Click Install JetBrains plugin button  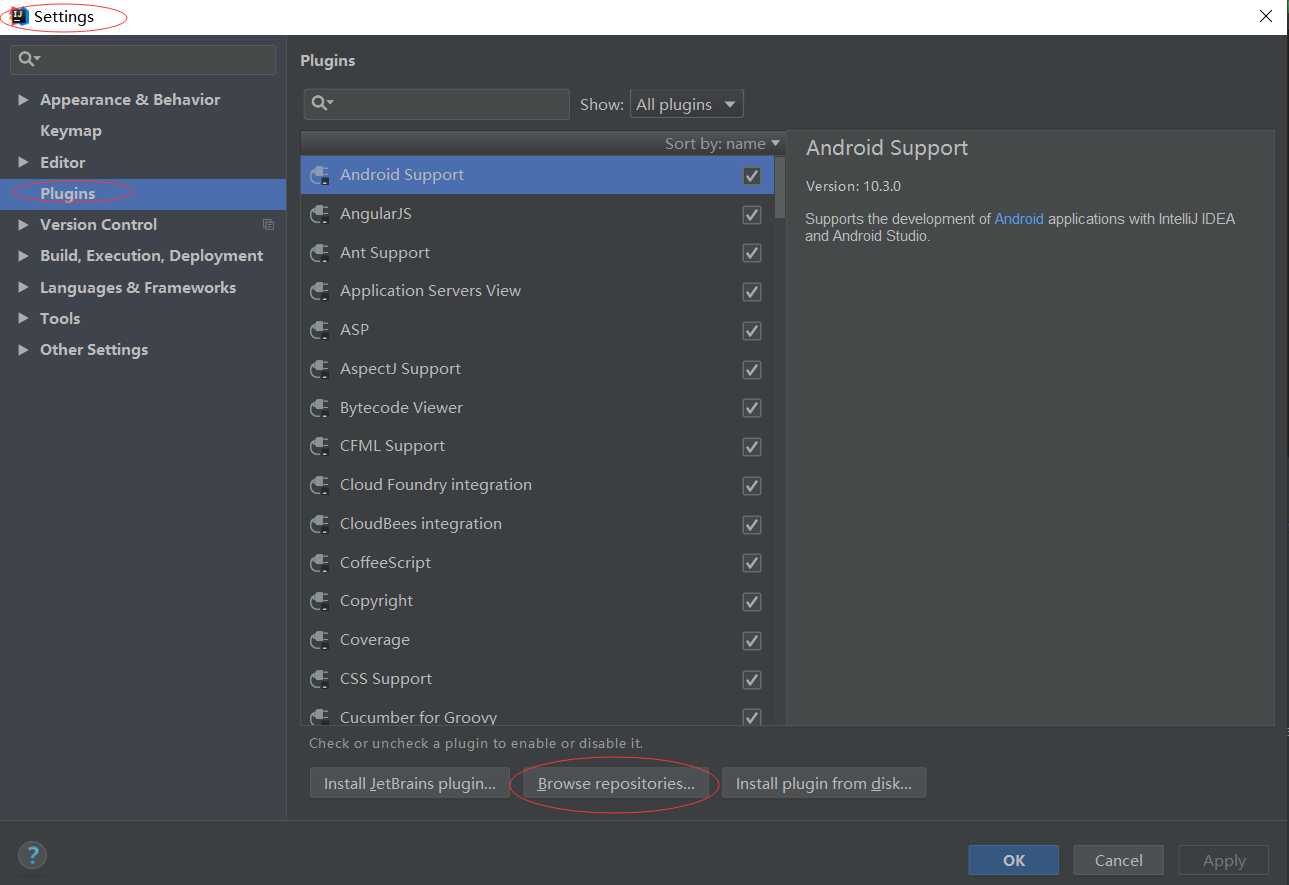tap(410, 783)
